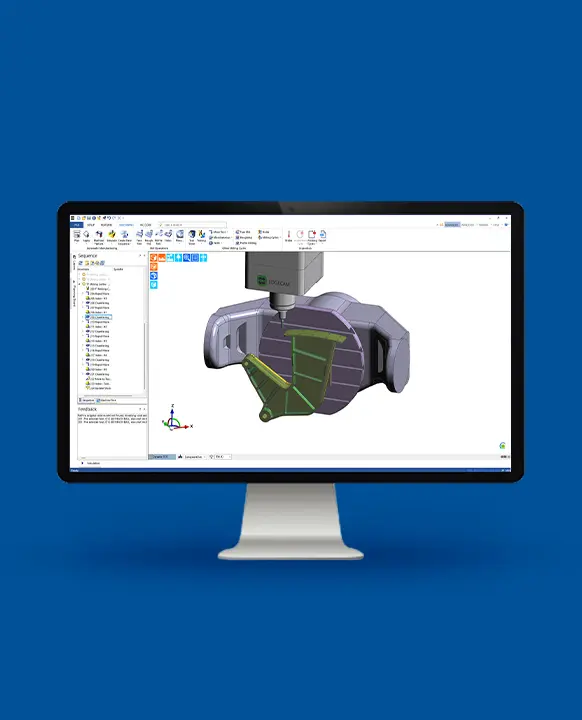Switch to the Machine Tree tab at panel bottom
This screenshot has height=720, width=582.
[x=107, y=400]
